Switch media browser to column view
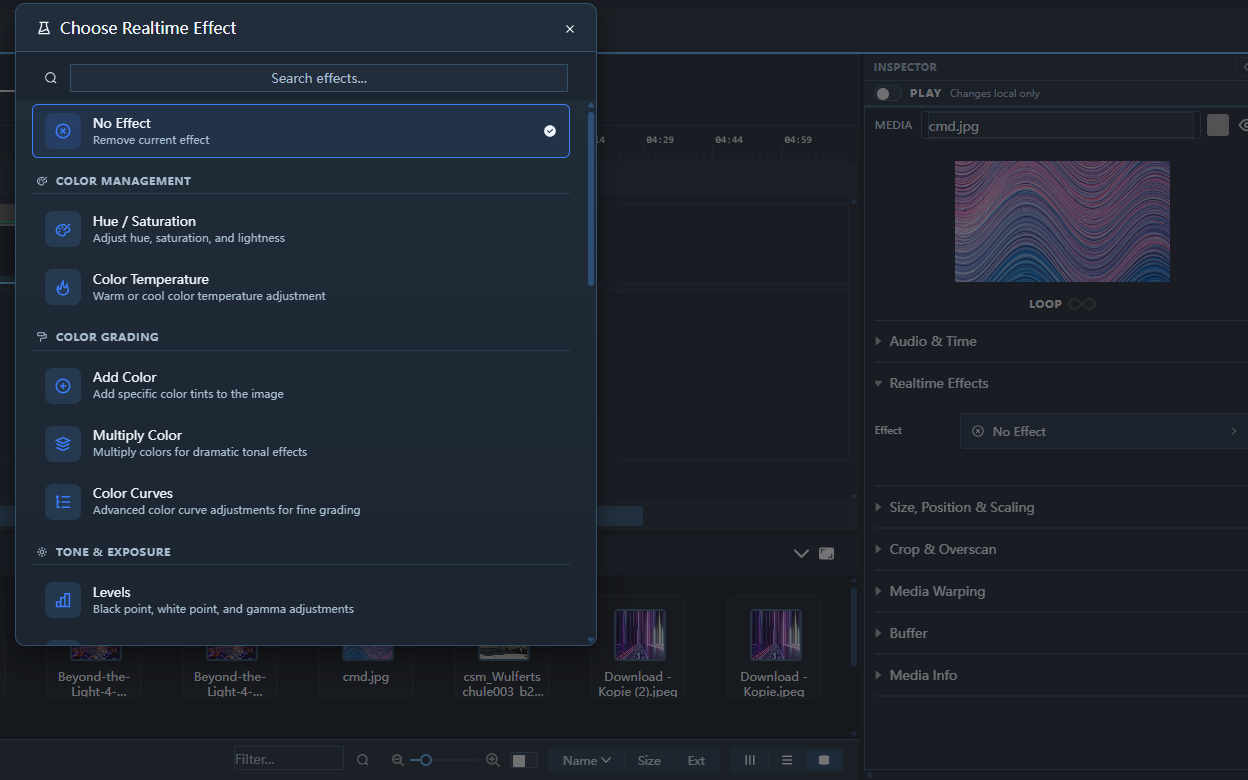 pos(750,760)
